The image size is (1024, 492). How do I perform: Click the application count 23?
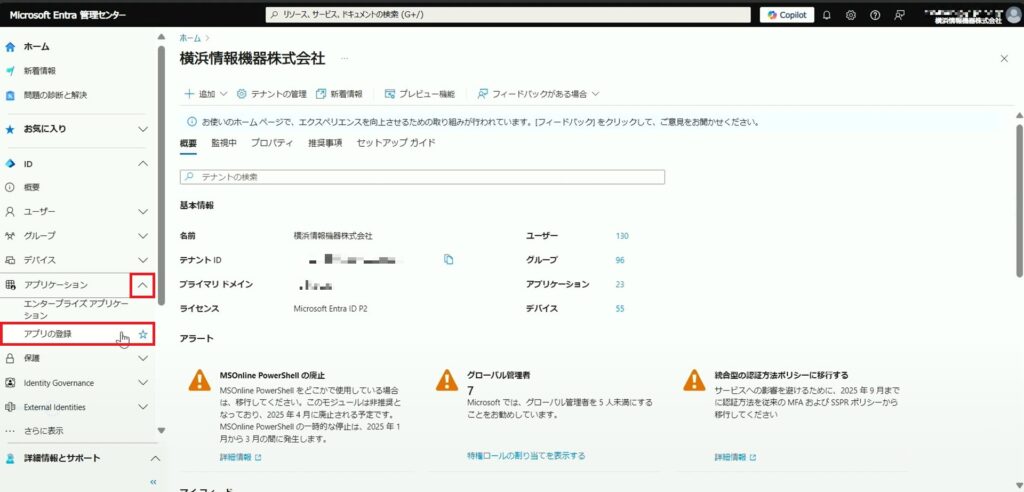(620, 284)
